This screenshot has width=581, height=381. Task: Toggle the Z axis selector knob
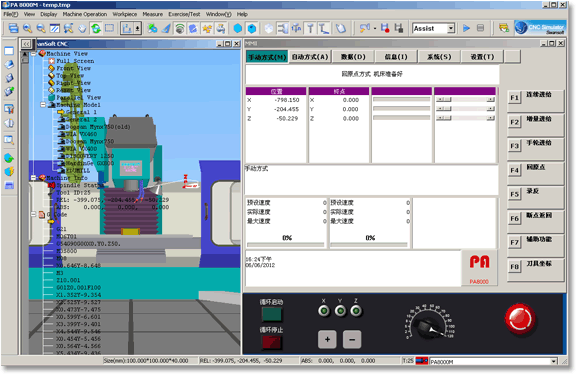click(356, 311)
